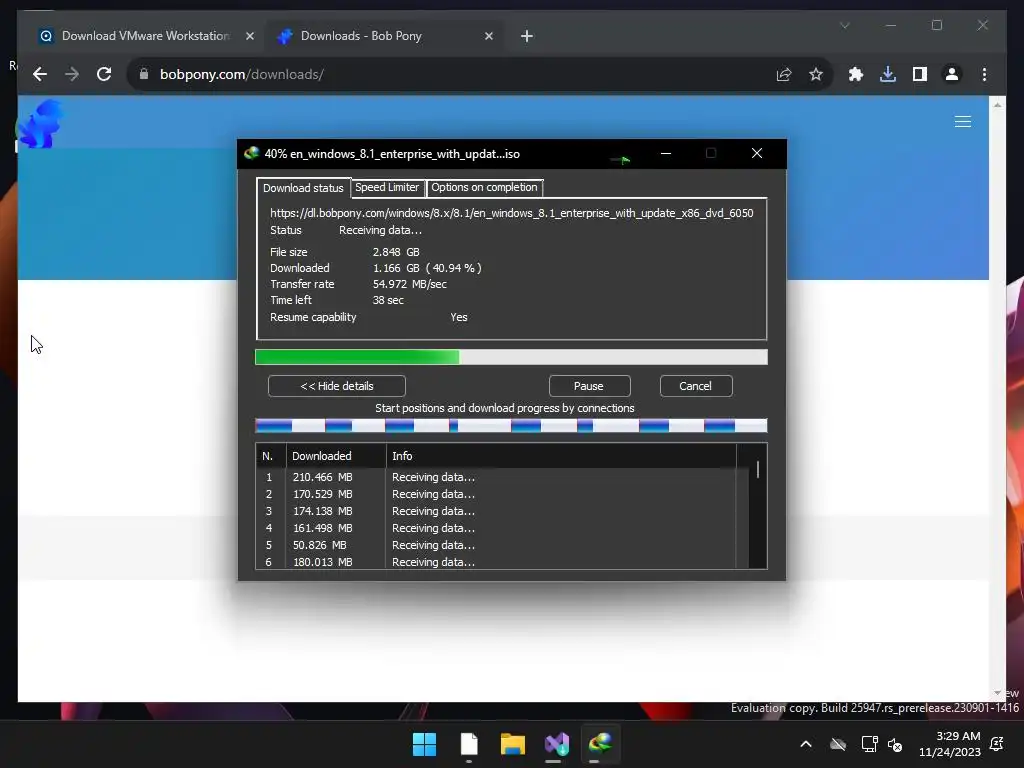Screen dimensions: 1024x768
Task: Click the download URL text in dialog
Action: click(x=511, y=213)
